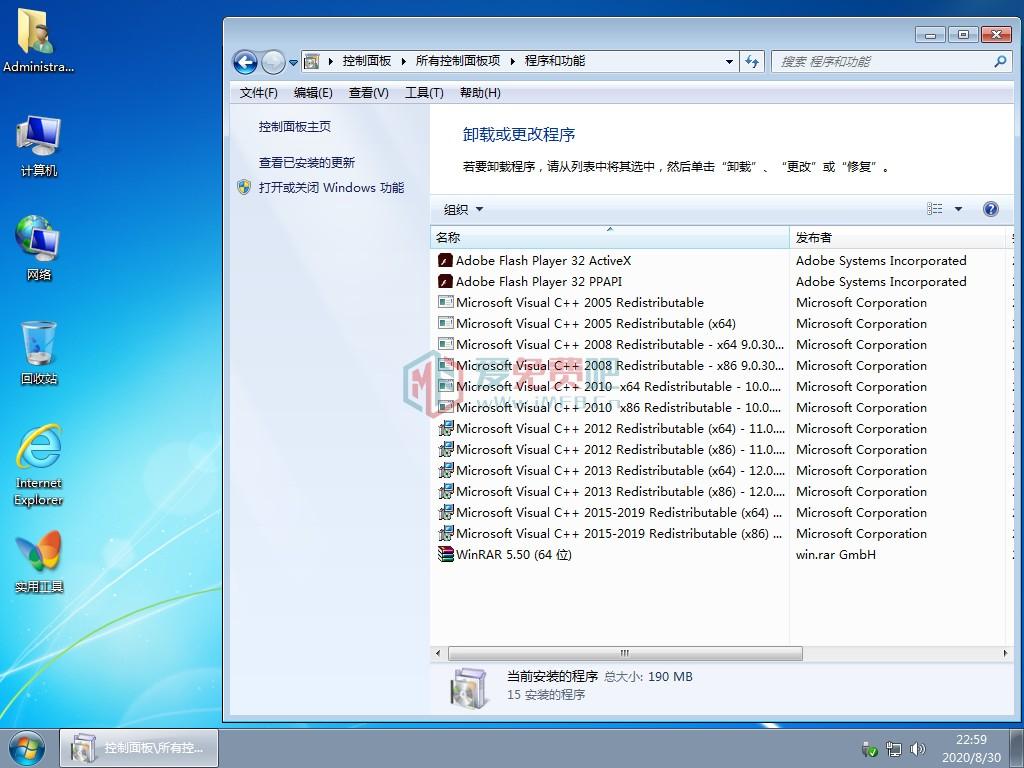Open the 编辑(E) menu
This screenshot has height=768, width=1024.
pos(313,93)
